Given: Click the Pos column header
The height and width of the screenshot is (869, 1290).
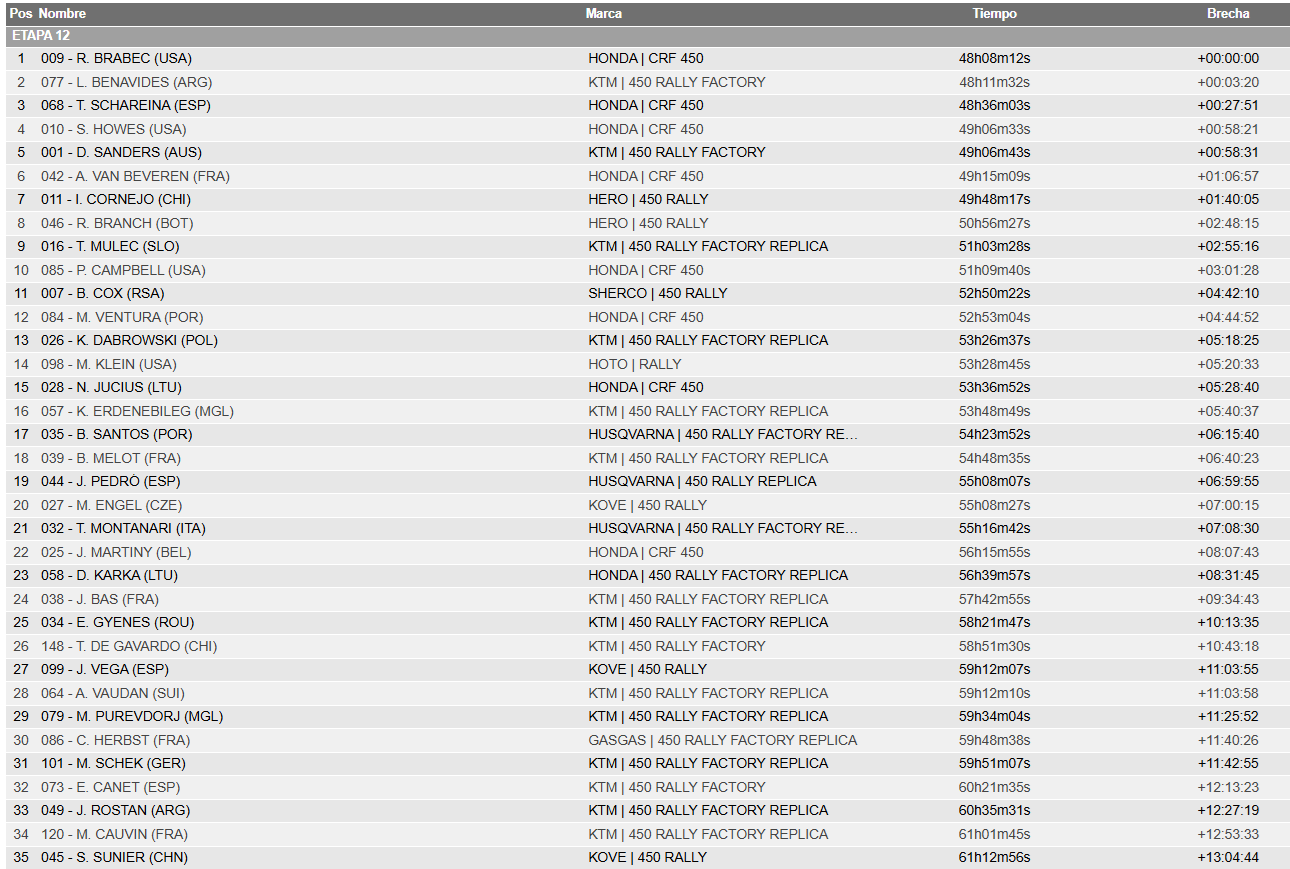Looking at the screenshot, I should (x=21, y=14).
